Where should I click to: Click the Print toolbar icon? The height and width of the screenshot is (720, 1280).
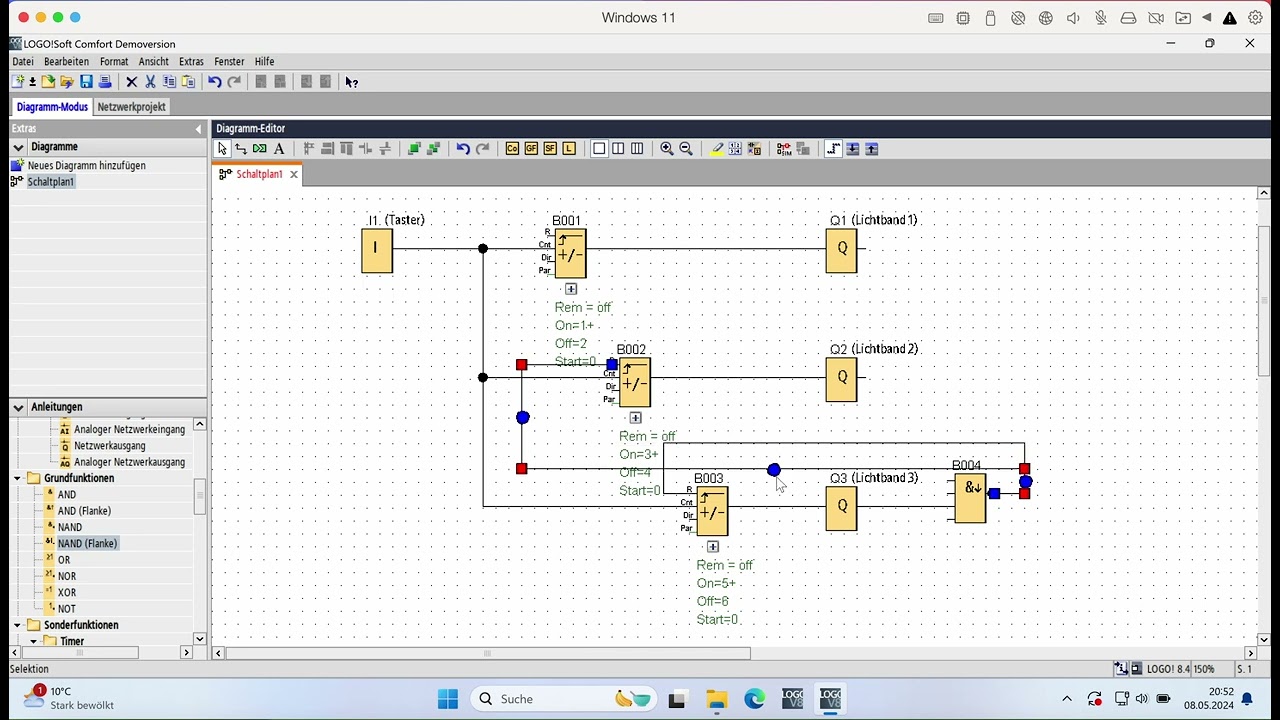point(104,82)
